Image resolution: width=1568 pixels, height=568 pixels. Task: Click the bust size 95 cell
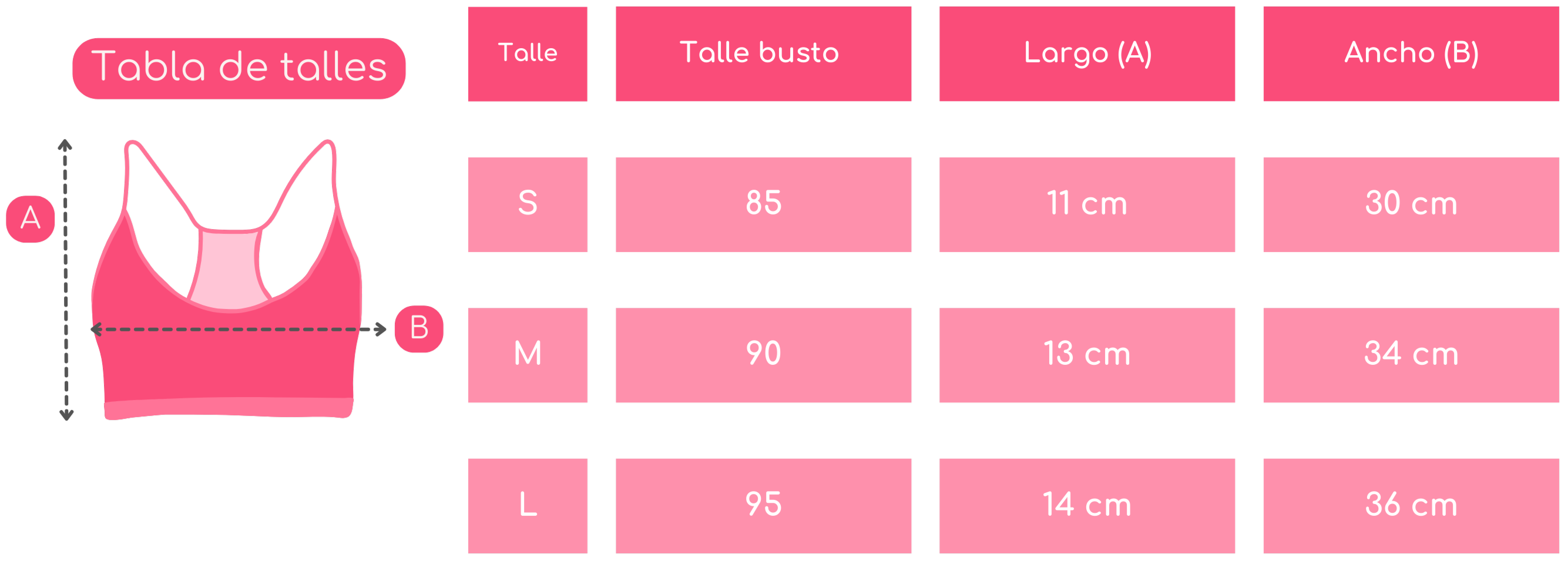763,506
